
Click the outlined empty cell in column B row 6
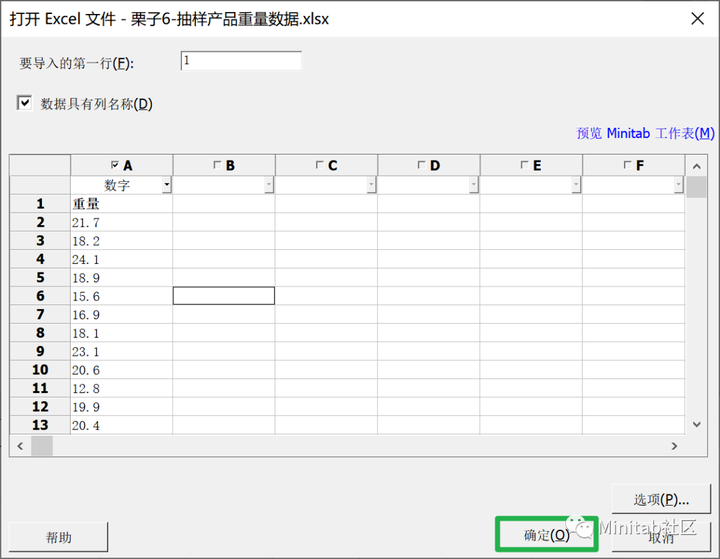pos(224,296)
